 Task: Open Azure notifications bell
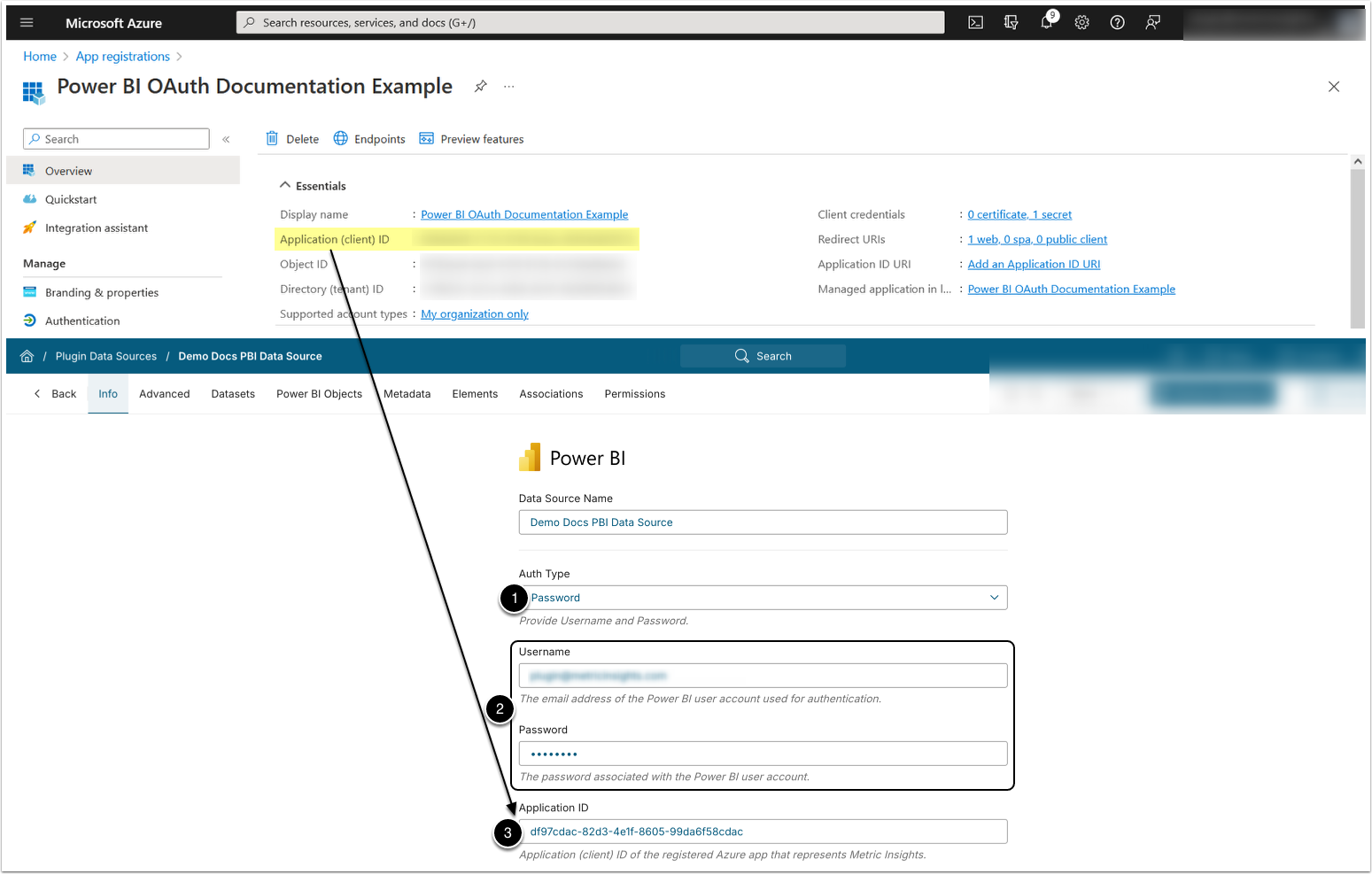(1047, 22)
